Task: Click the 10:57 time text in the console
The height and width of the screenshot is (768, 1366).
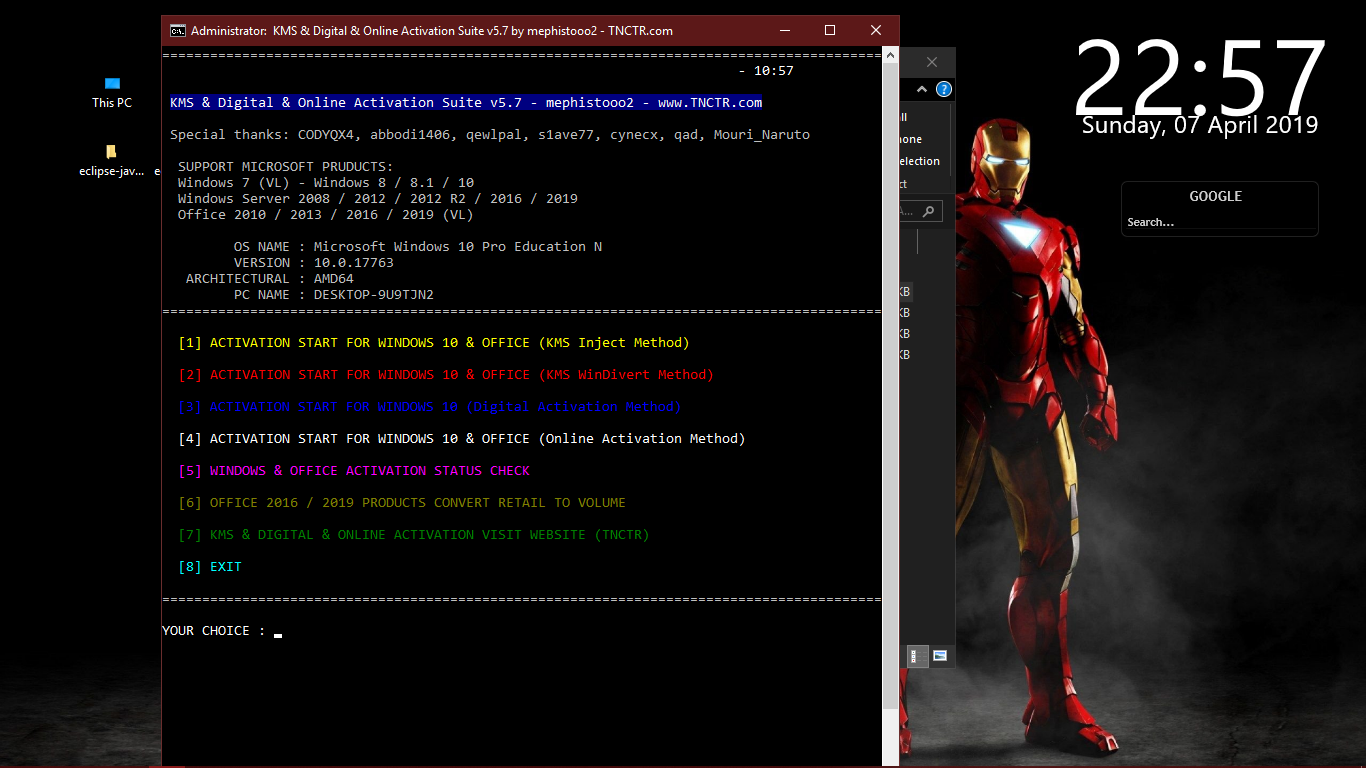Action: 774,71
